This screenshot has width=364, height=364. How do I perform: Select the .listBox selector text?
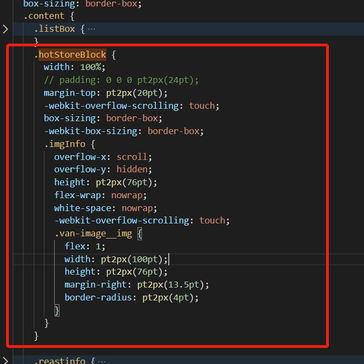[x=54, y=29]
